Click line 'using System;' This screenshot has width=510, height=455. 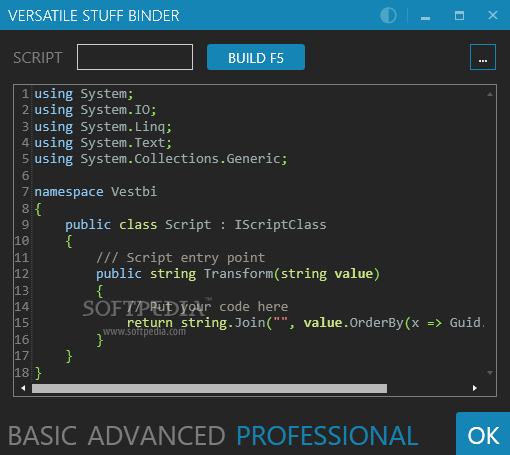(x=84, y=94)
